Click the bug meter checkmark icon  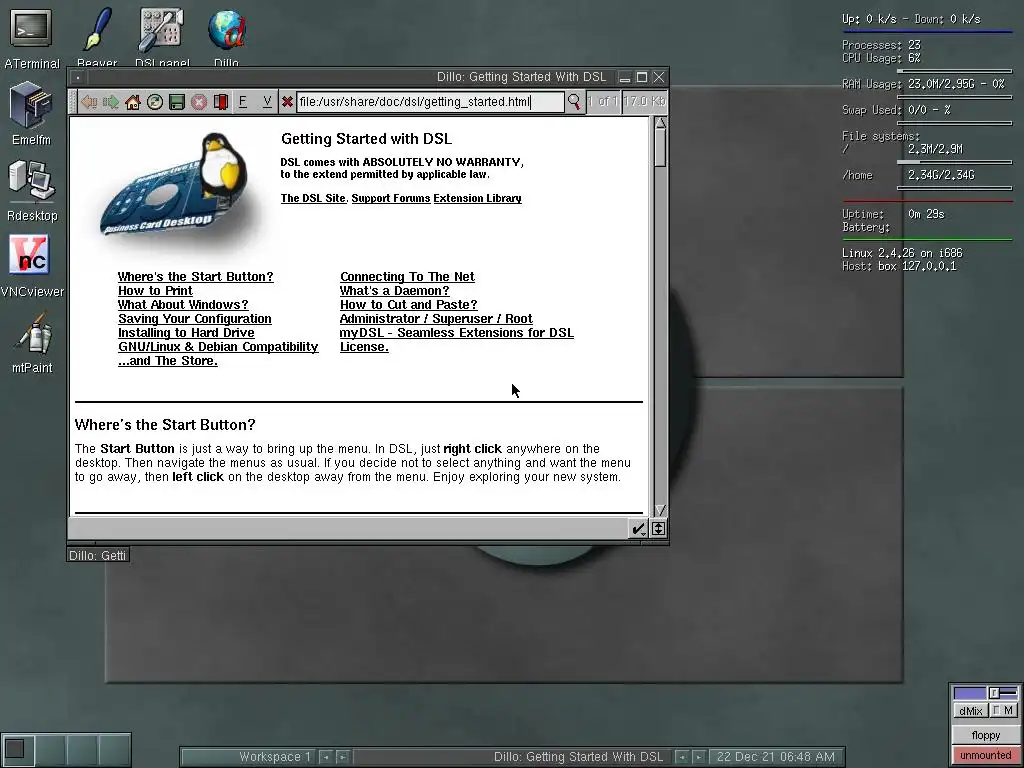click(638, 528)
